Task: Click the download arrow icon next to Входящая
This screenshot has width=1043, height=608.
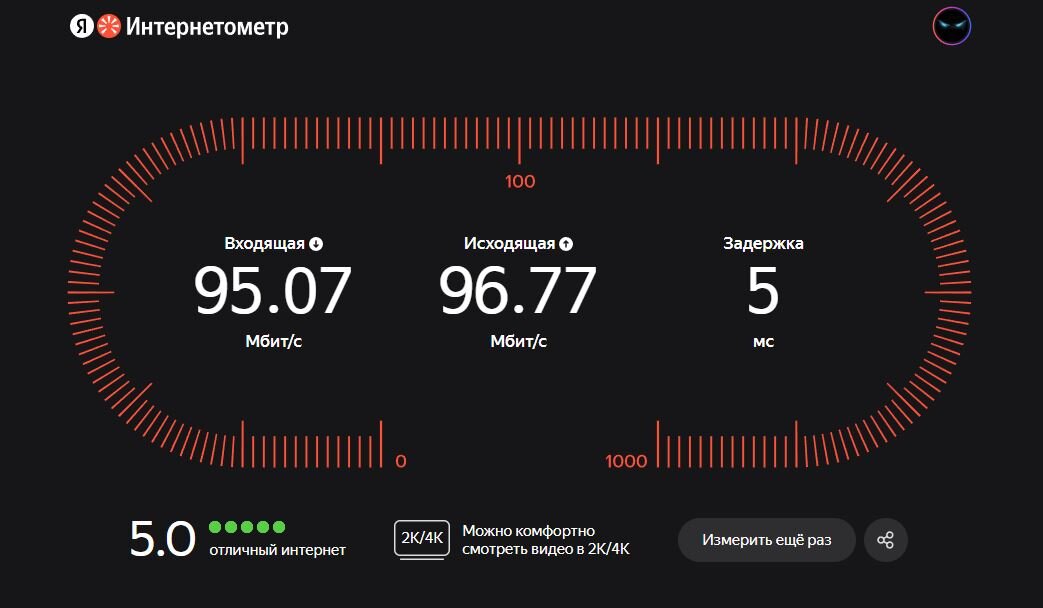Action: pos(316,244)
